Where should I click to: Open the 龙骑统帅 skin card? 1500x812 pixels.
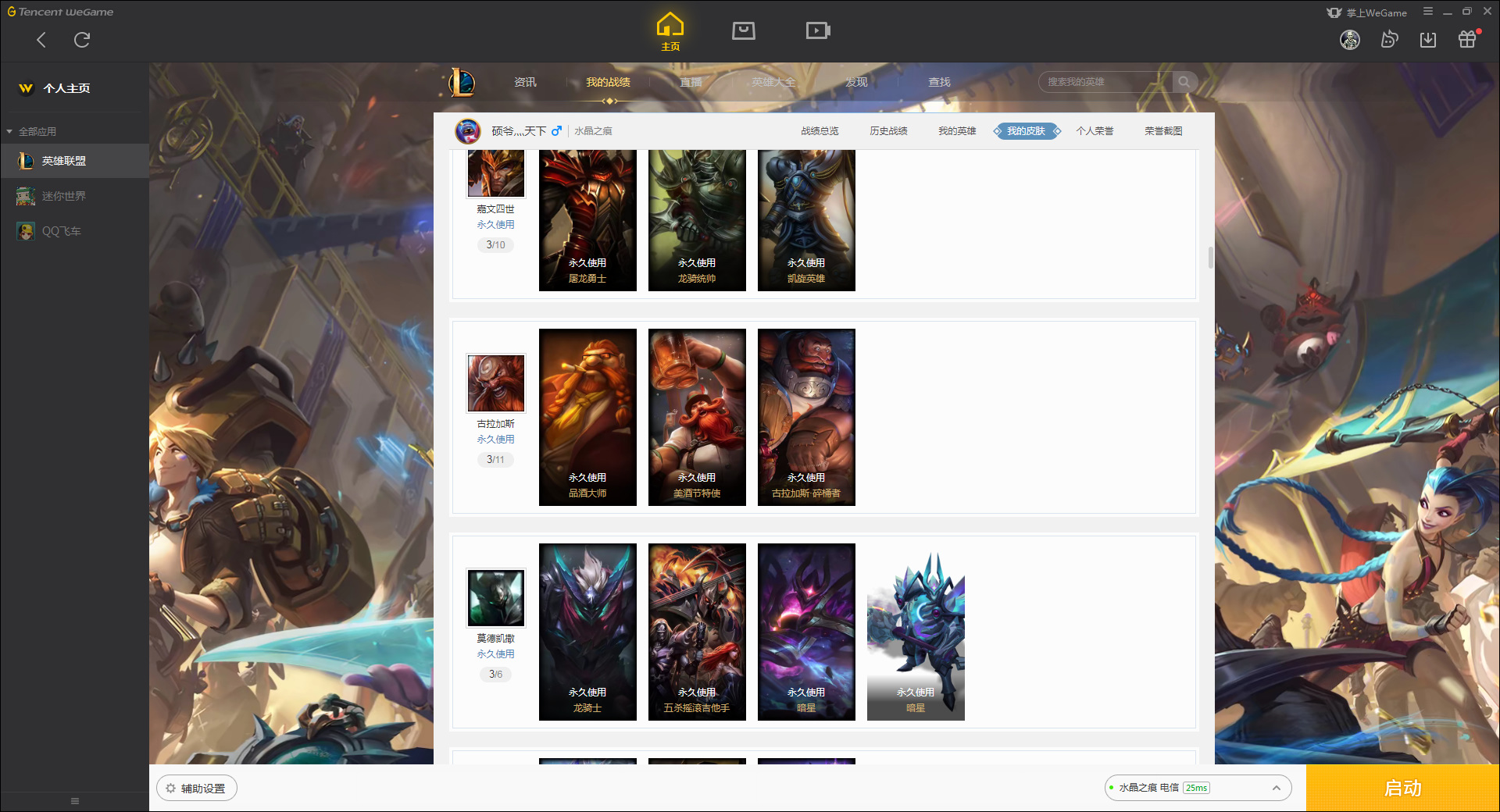pyautogui.click(x=697, y=220)
